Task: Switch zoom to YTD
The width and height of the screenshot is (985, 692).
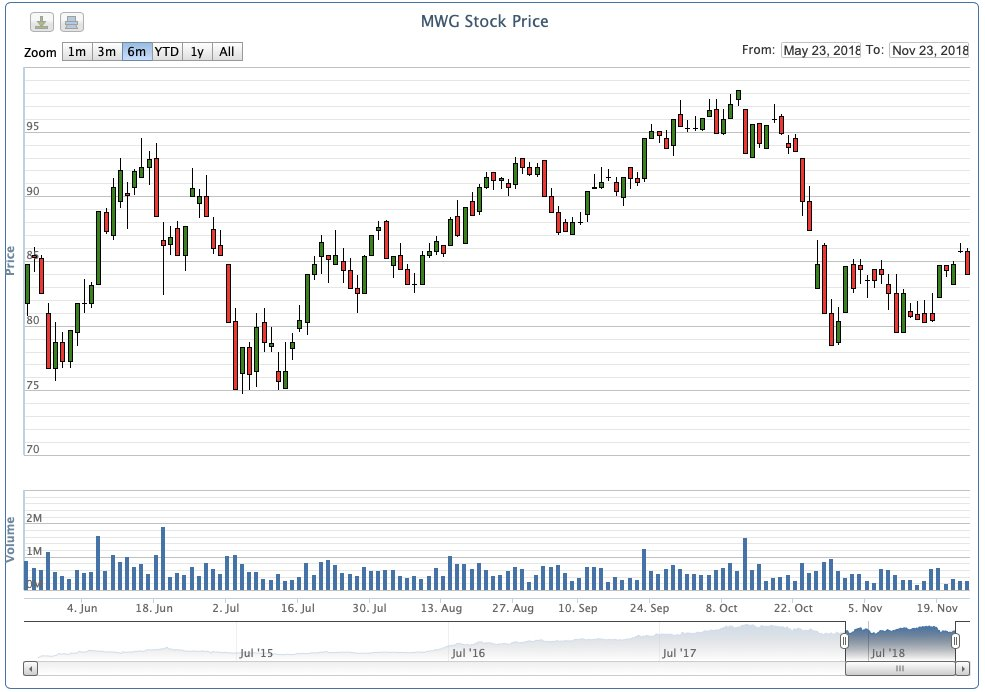Action: pos(167,52)
